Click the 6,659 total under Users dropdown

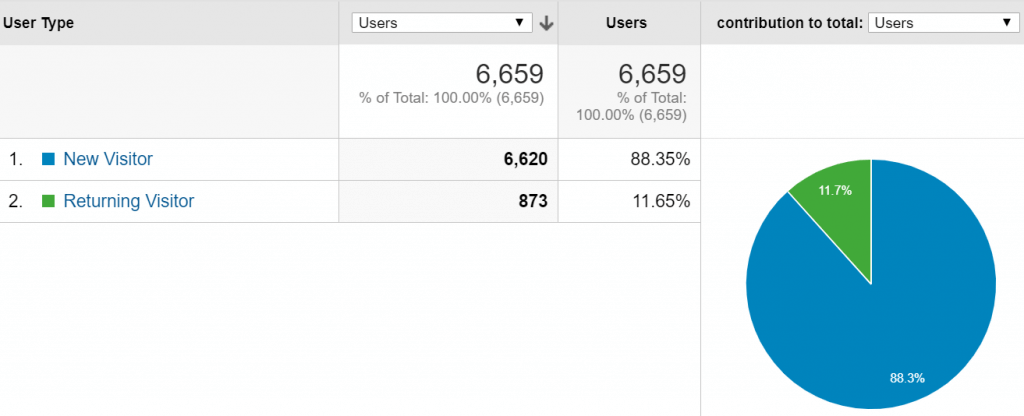pyautogui.click(x=509, y=74)
